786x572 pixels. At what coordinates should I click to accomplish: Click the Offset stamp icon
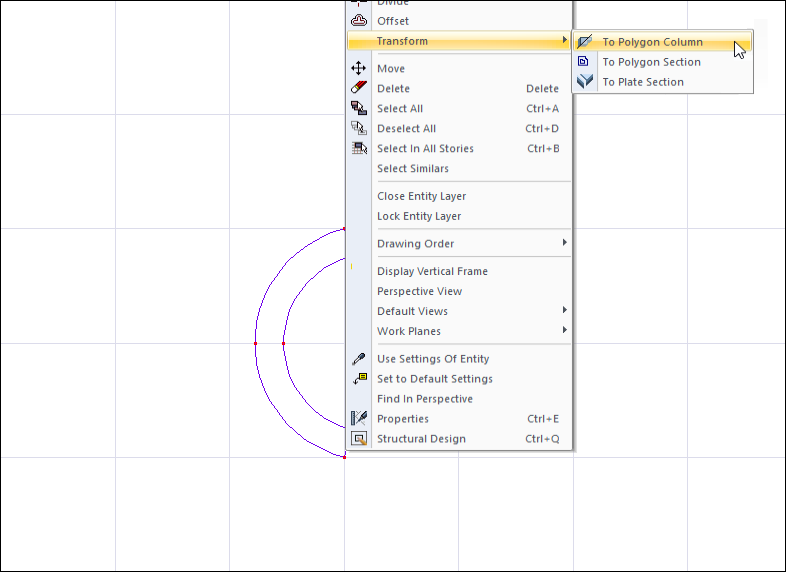[x=359, y=21]
